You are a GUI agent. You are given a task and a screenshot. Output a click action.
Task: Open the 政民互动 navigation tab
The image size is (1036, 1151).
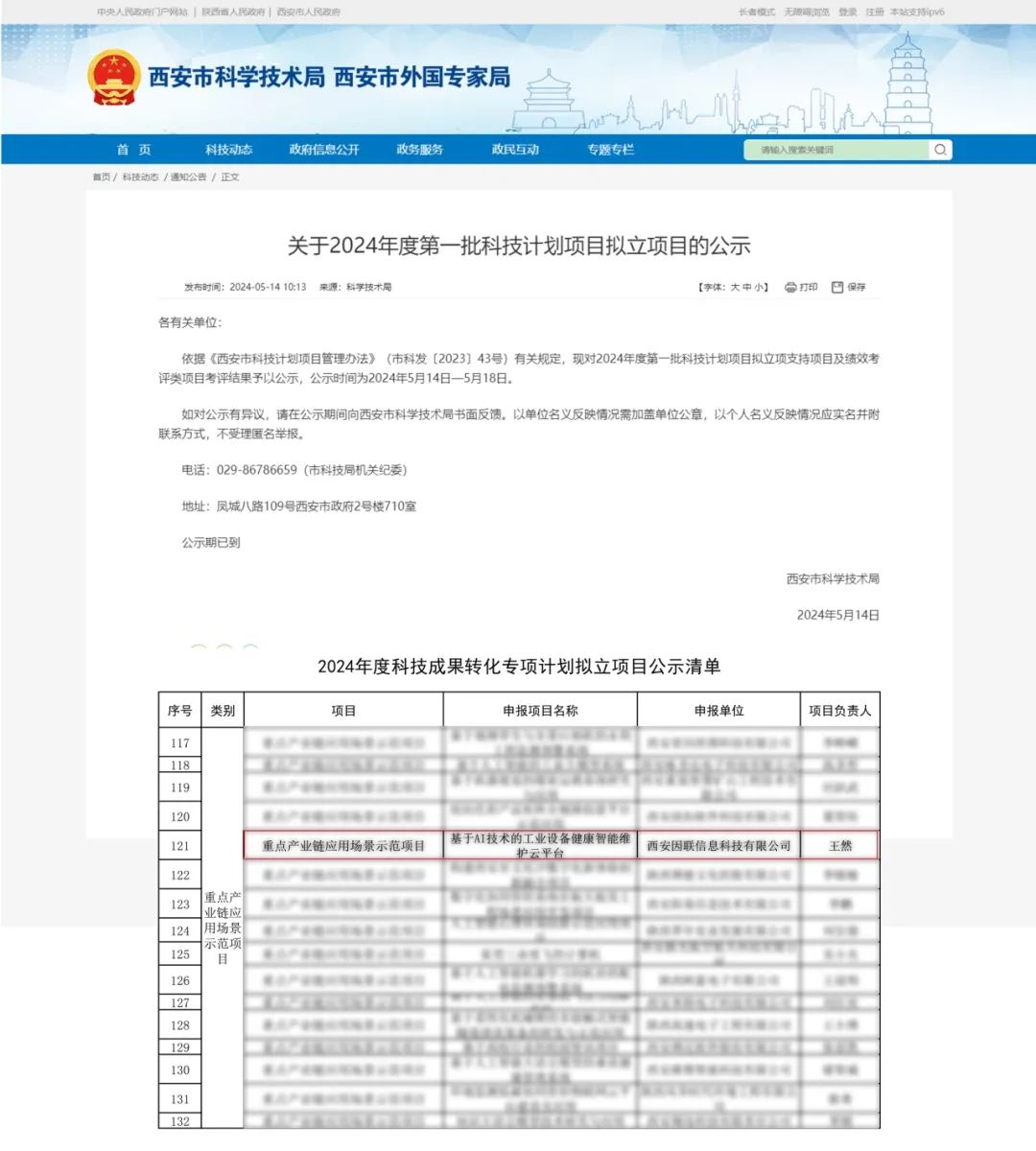515,150
